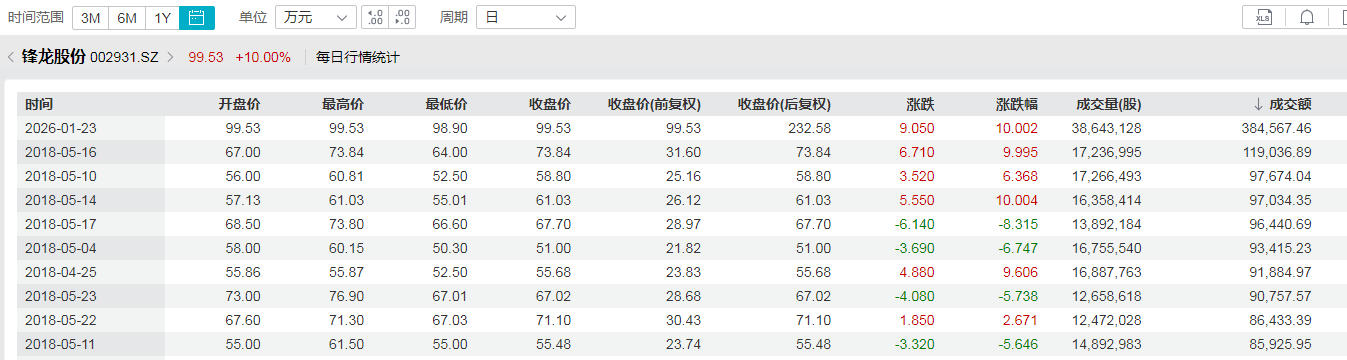Sort by 最高价 column header
Viewport: 1347px width, 360px height.
[343, 104]
